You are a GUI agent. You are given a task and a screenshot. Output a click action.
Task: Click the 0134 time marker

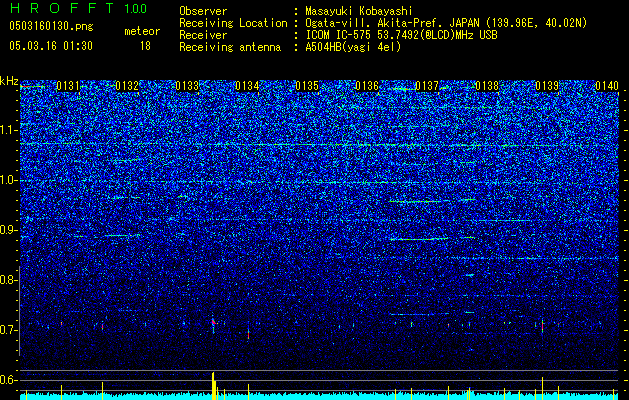coord(247,86)
